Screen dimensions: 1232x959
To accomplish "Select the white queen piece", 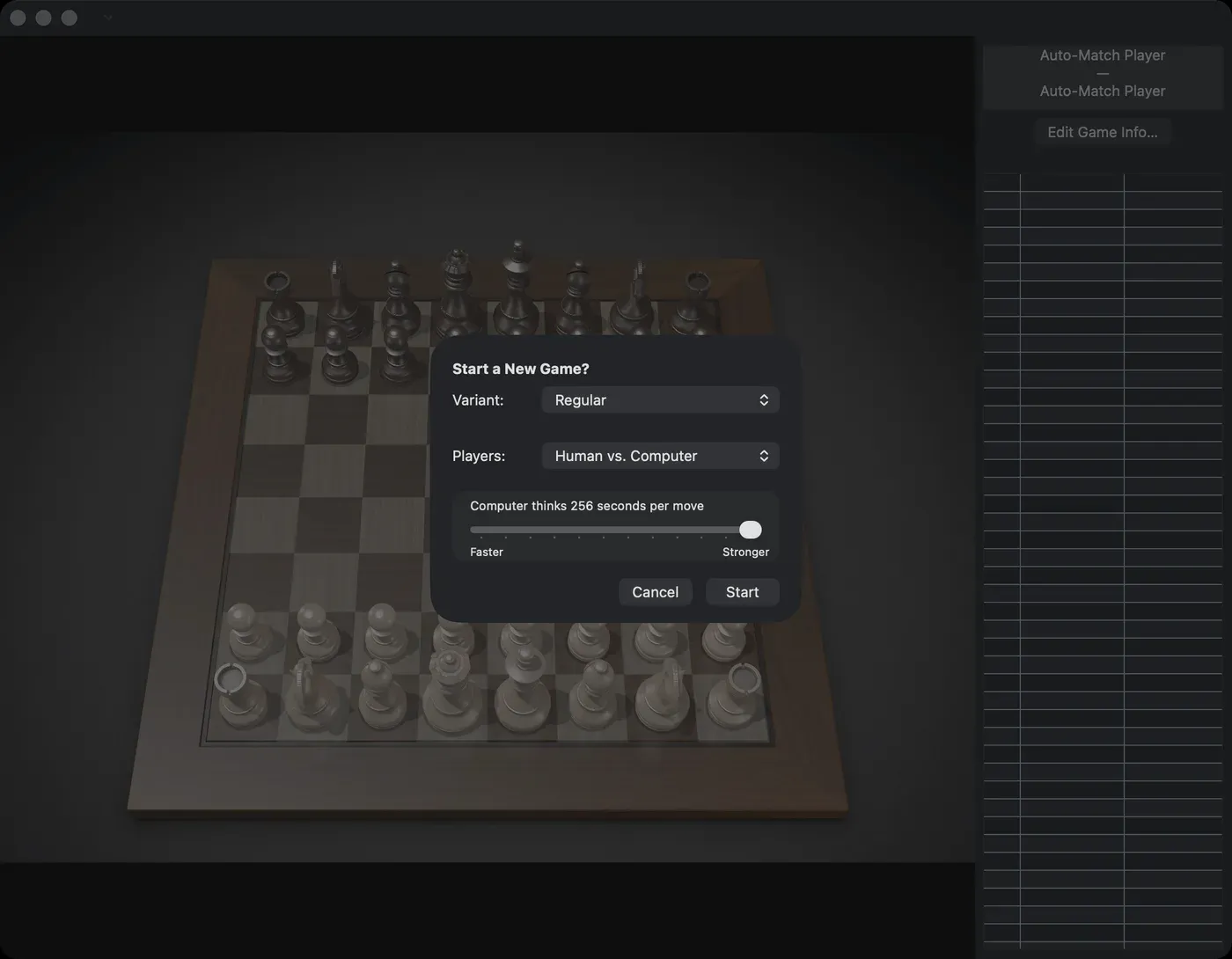I will coord(451,693).
